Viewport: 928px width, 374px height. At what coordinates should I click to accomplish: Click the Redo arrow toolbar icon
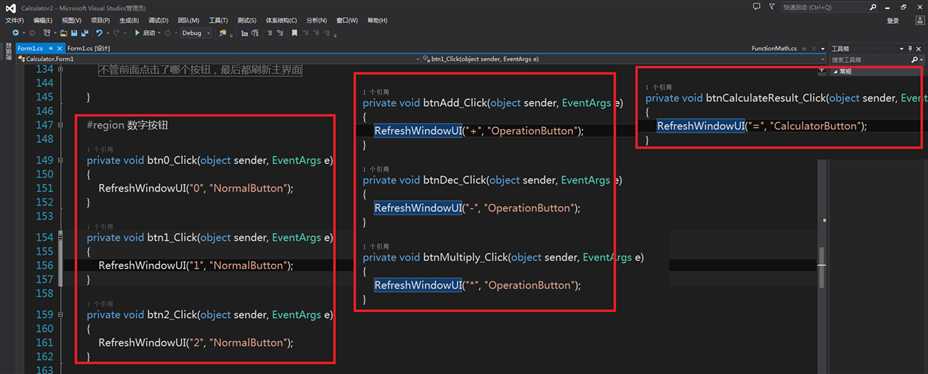click(116, 33)
